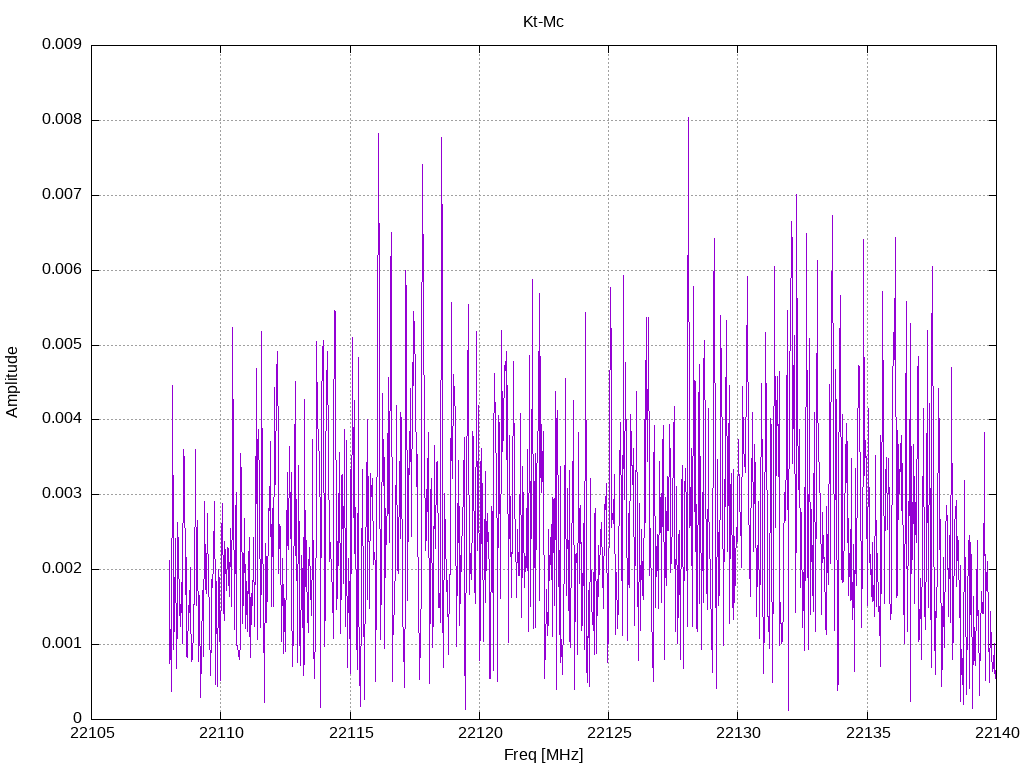Click y-axis tick label 0.001
This screenshot has width=1024, height=768.
[62, 644]
